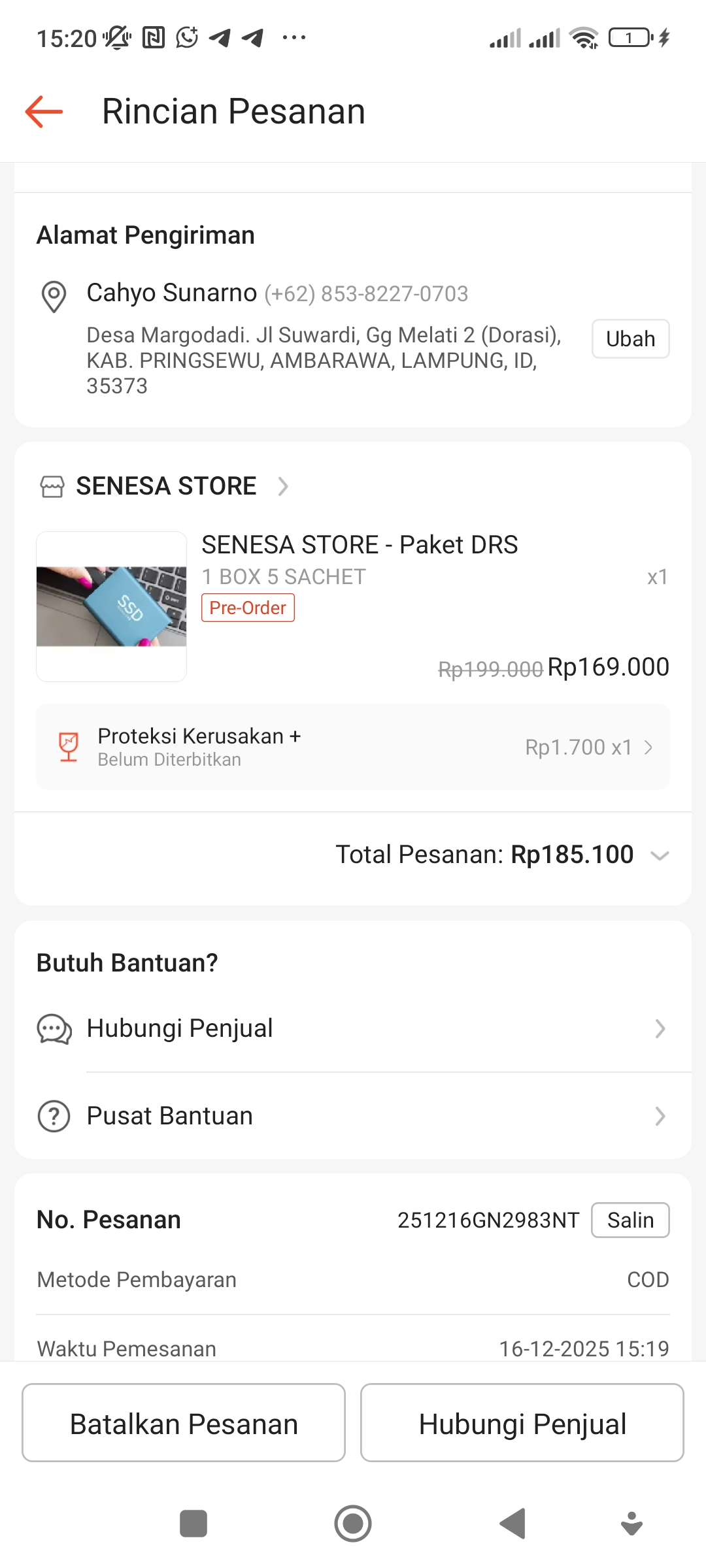Tap the chat bubble icon for seller
The height and width of the screenshot is (1568, 706).
pyautogui.click(x=54, y=1029)
